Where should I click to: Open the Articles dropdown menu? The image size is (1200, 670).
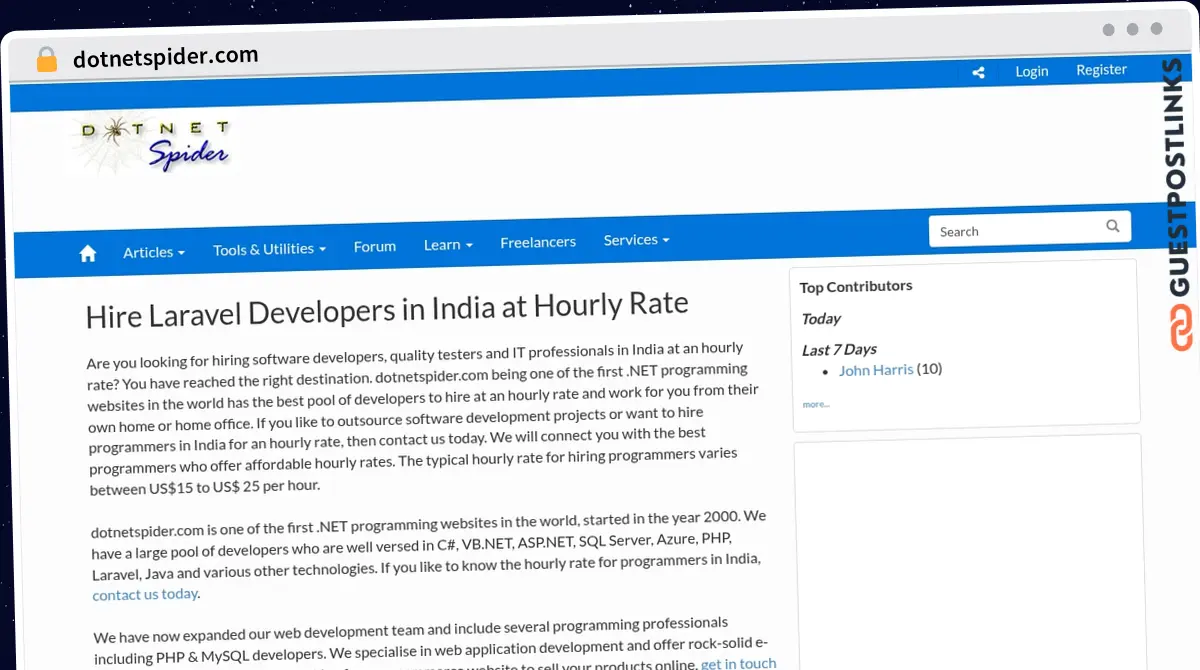tap(154, 253)
